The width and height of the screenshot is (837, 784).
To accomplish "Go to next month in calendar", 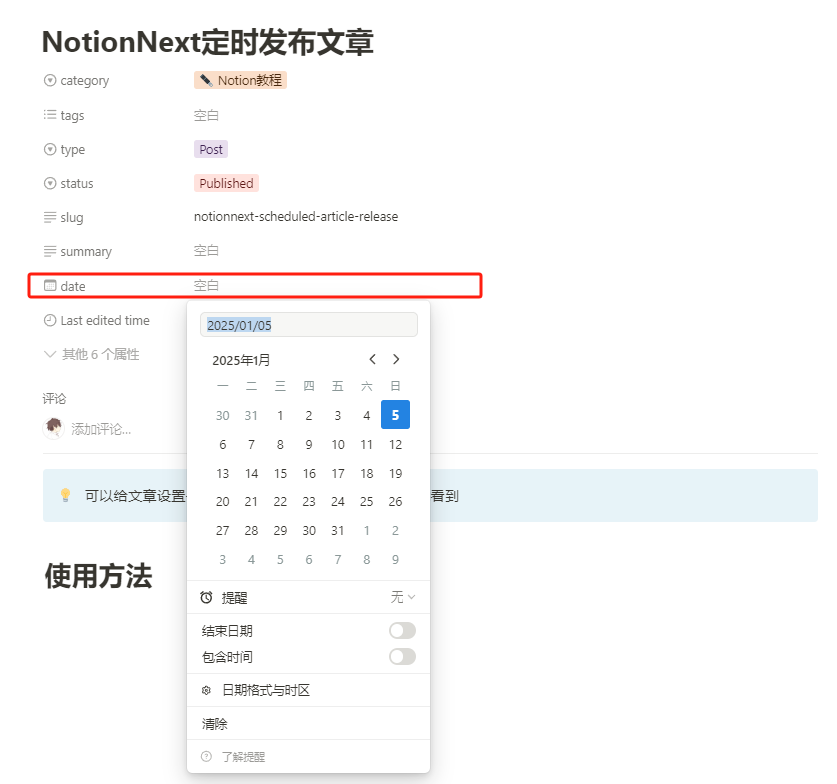I will [396, 359].
